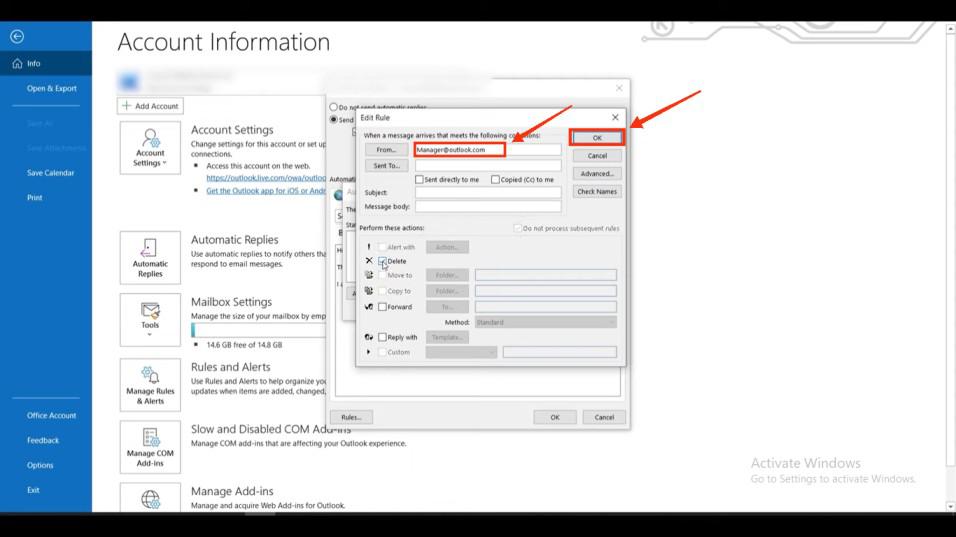Select Send automatic replies radio button

click(334, 119)
